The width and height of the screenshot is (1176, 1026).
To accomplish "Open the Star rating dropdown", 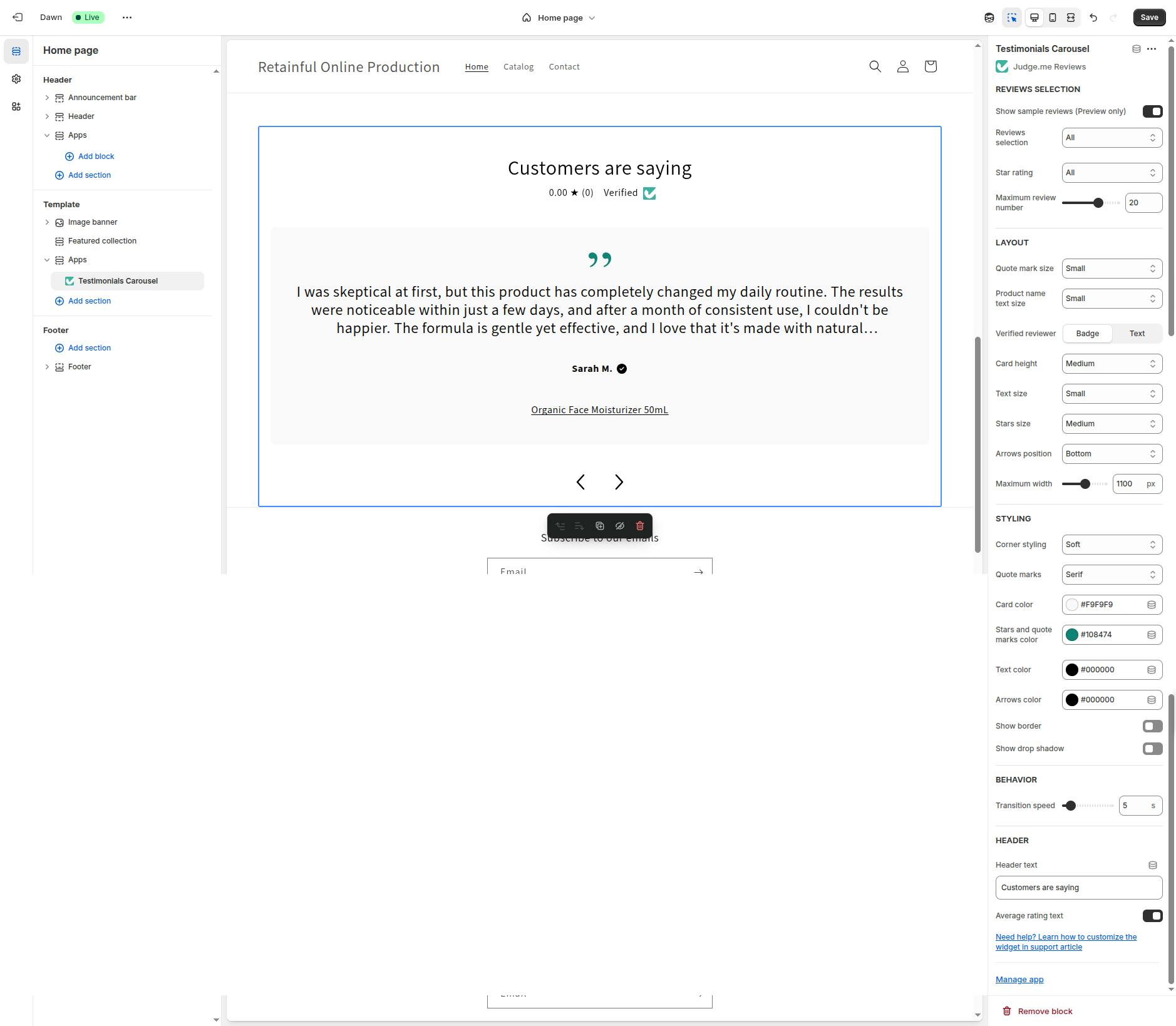I will (1112, 173).
